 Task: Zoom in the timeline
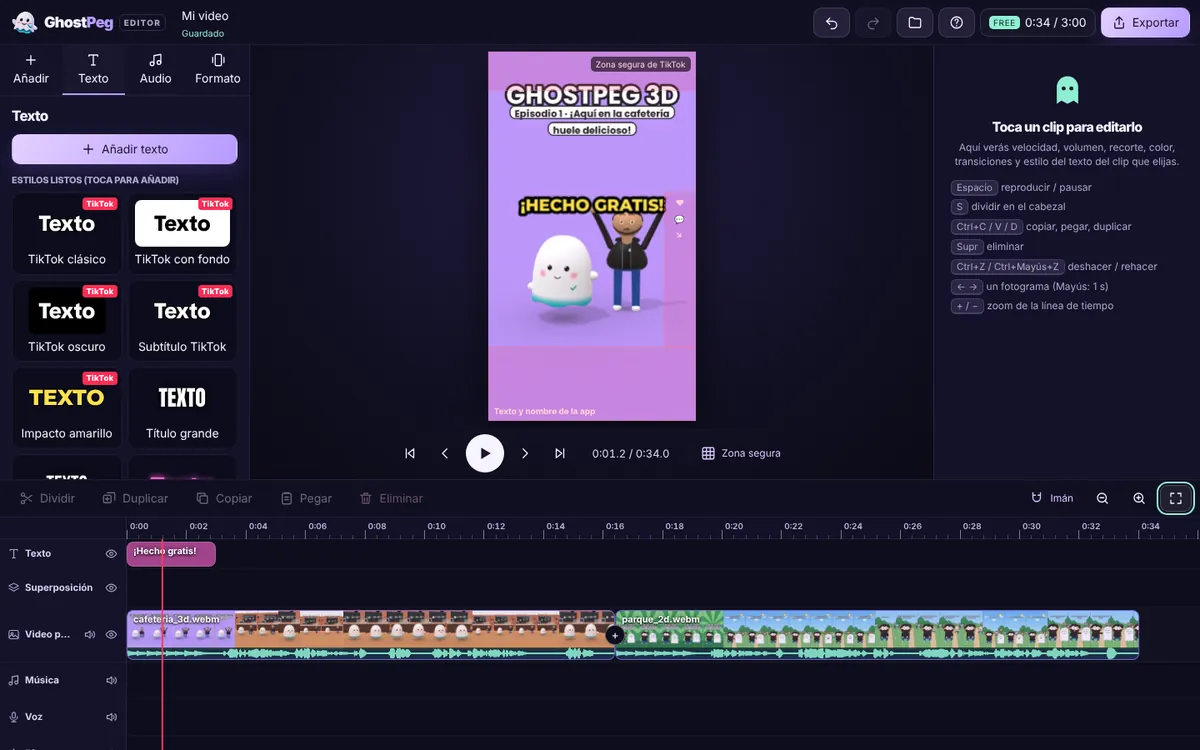[1139, 498]
